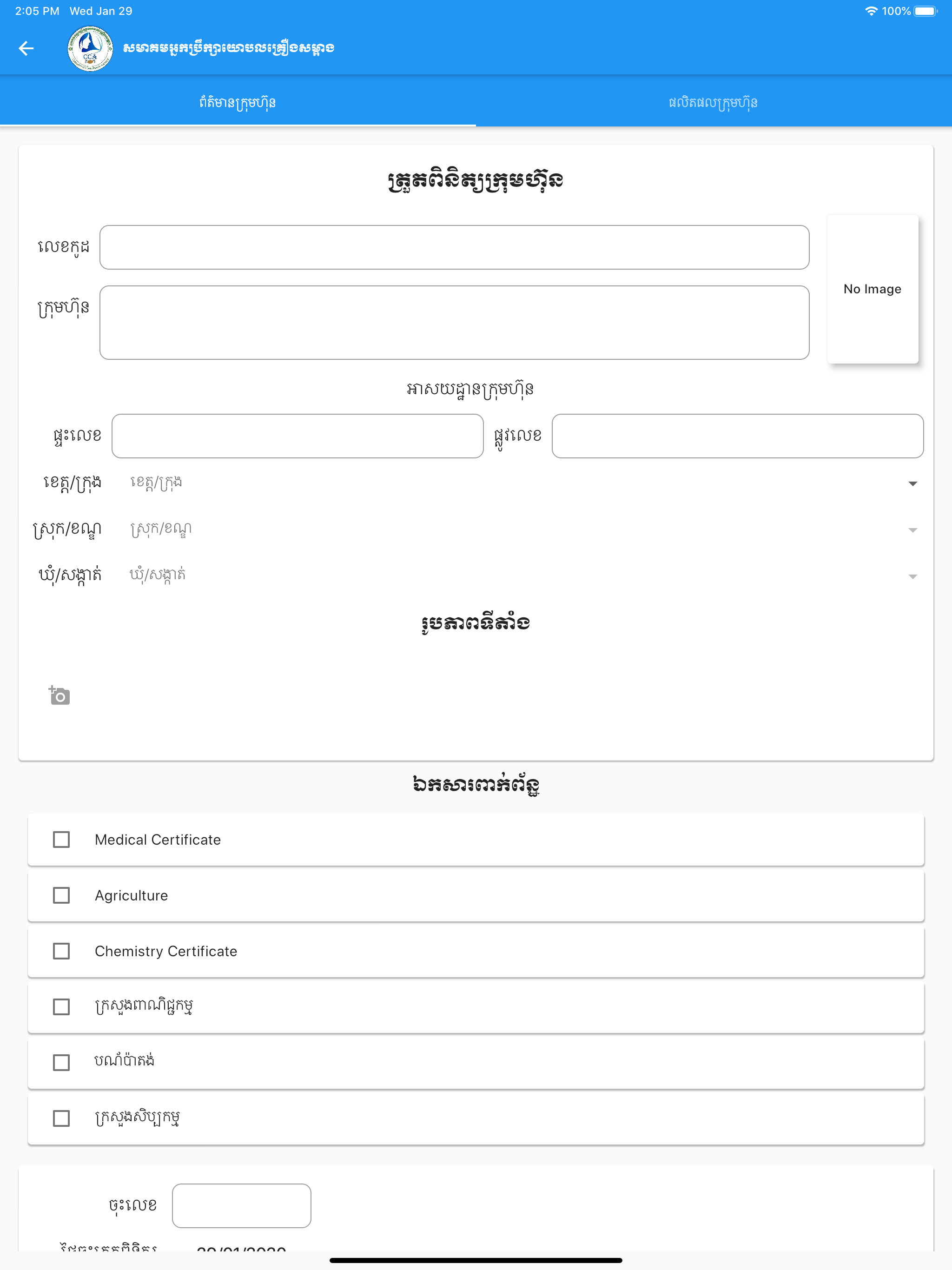
Task: Check the ក្រសួងពាណិជ្ជកម្ម checkbox
Action: click(61, 1006)
